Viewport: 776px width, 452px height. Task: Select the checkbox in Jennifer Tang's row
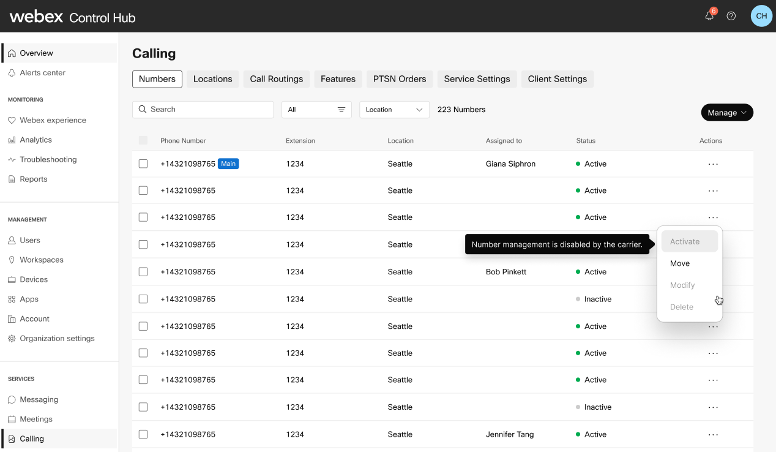[143, 435]
